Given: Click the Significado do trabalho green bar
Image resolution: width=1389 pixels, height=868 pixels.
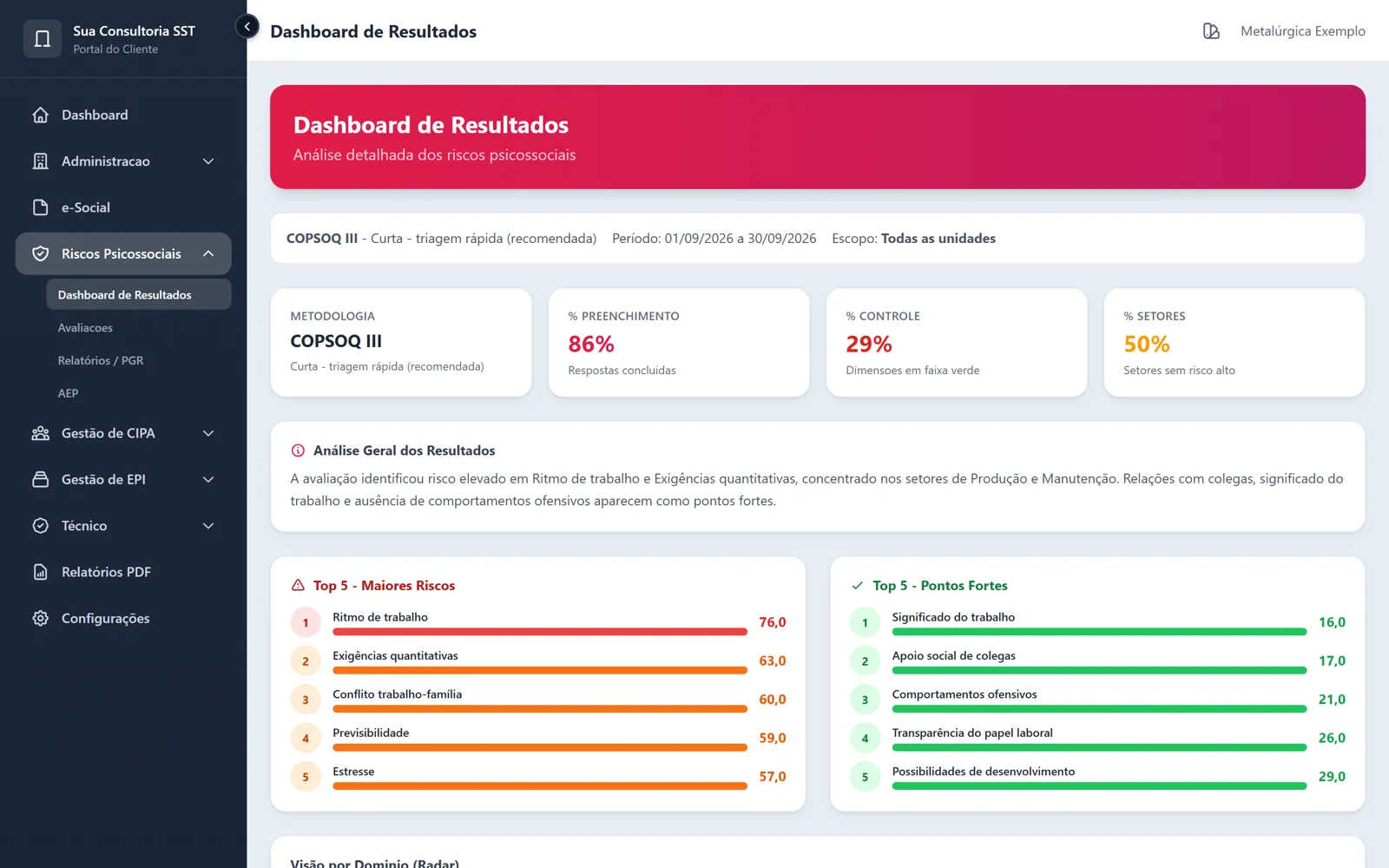Looking at the screenshot, I should [1099, 632].
